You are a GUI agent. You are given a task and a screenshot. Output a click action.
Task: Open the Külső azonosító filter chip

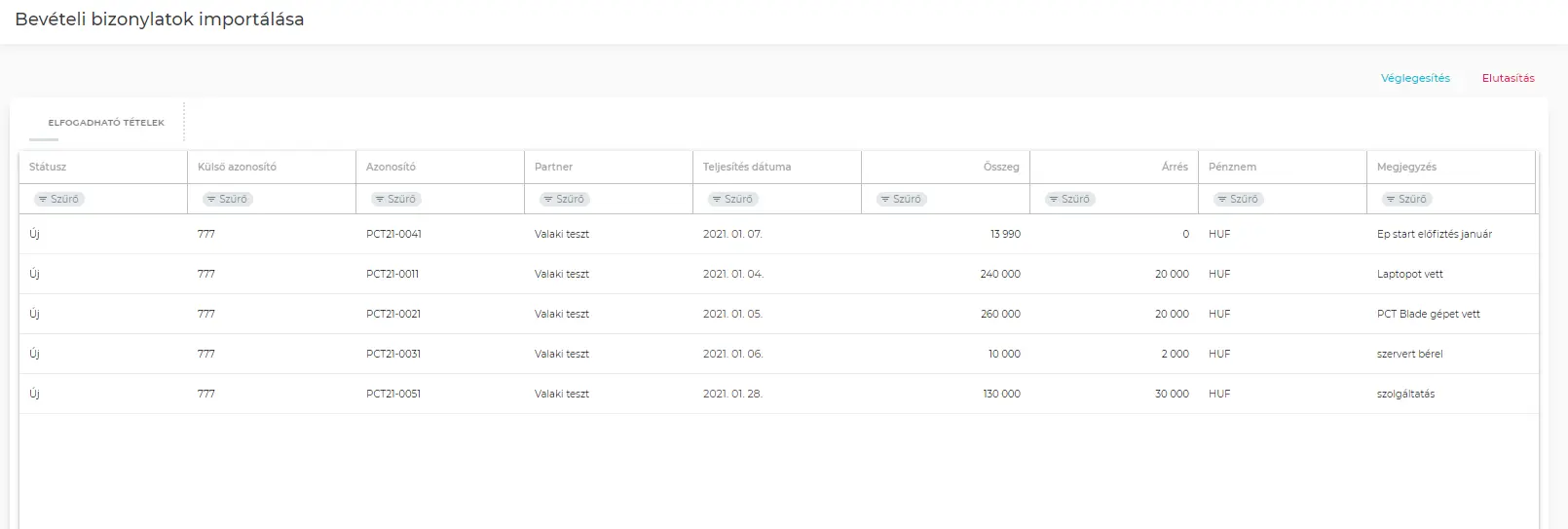[x=227, y=199]
